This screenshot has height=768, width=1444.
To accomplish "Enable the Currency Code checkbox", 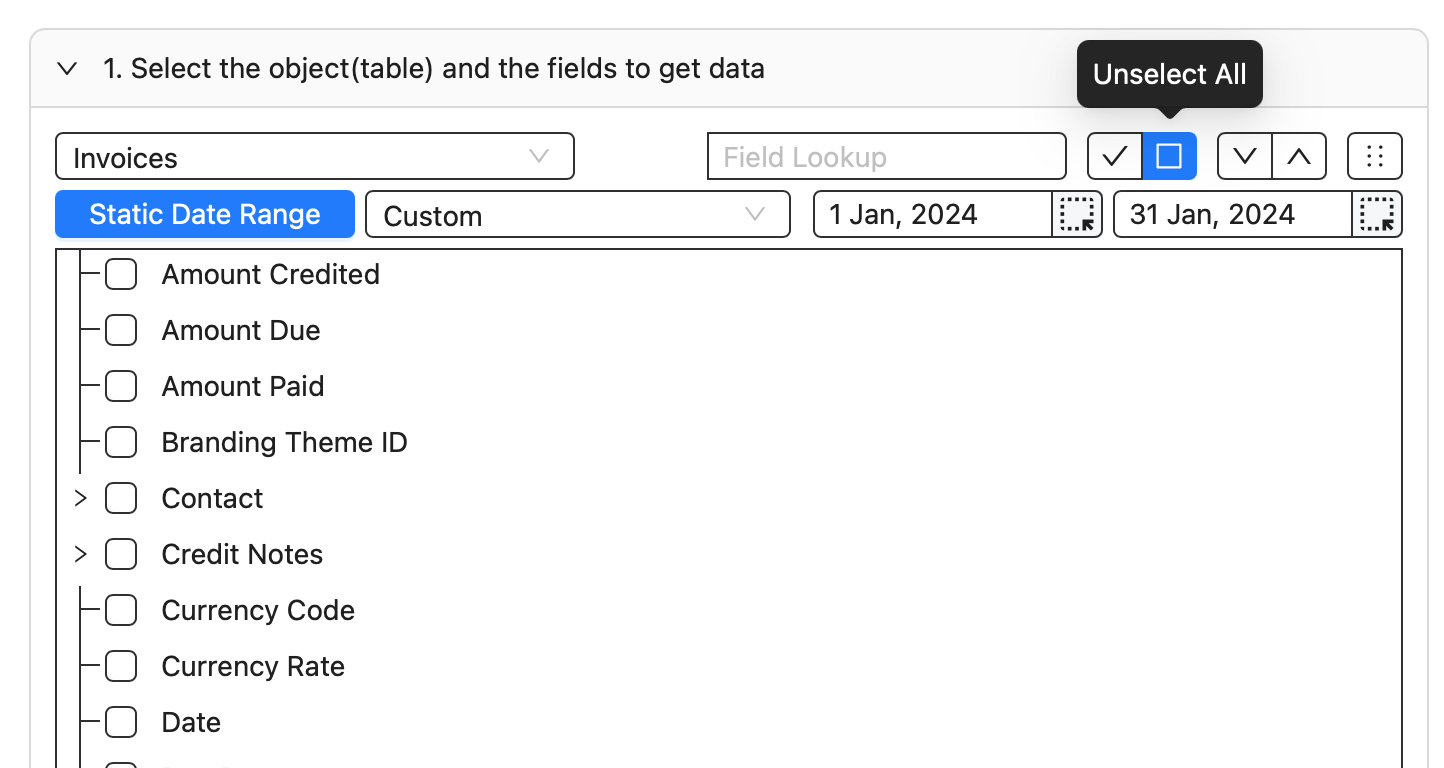I will coord(121,610).
